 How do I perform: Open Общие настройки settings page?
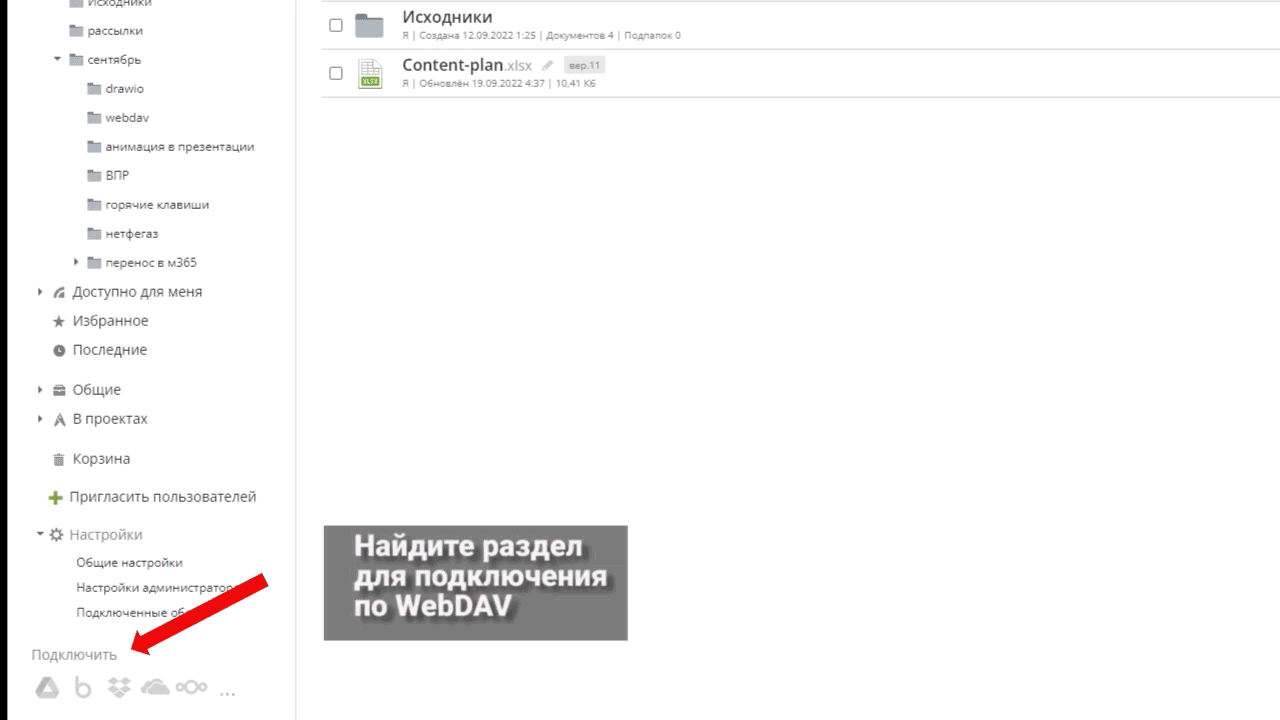pos(129,563)
